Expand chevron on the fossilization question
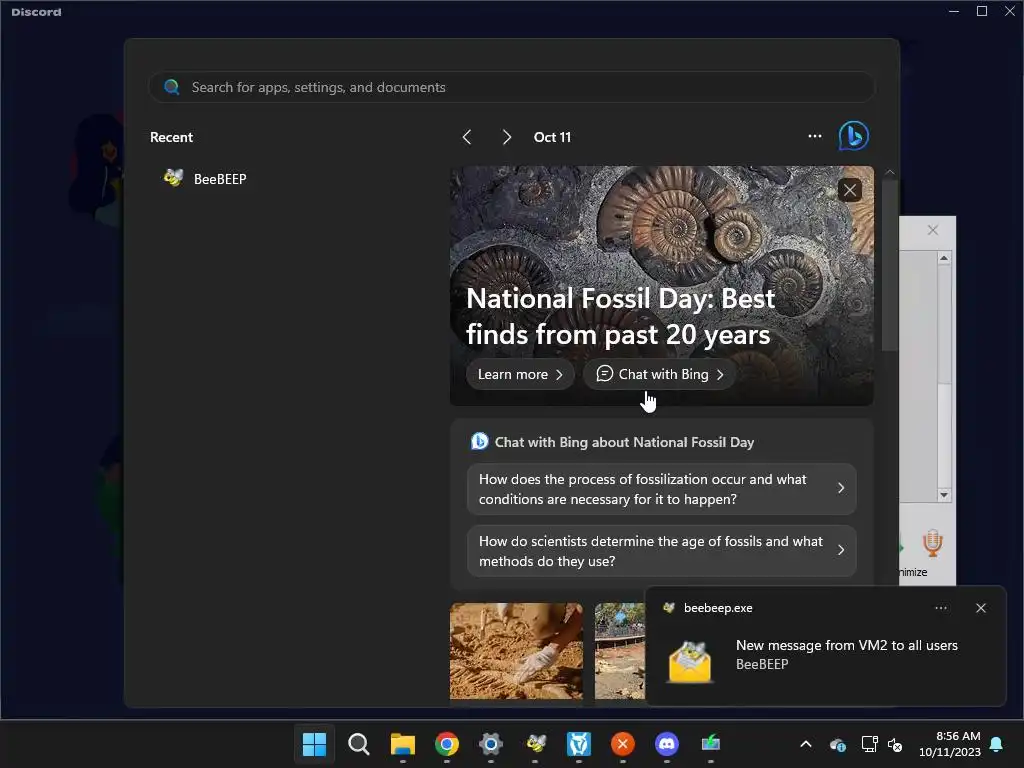 point(840,488)
